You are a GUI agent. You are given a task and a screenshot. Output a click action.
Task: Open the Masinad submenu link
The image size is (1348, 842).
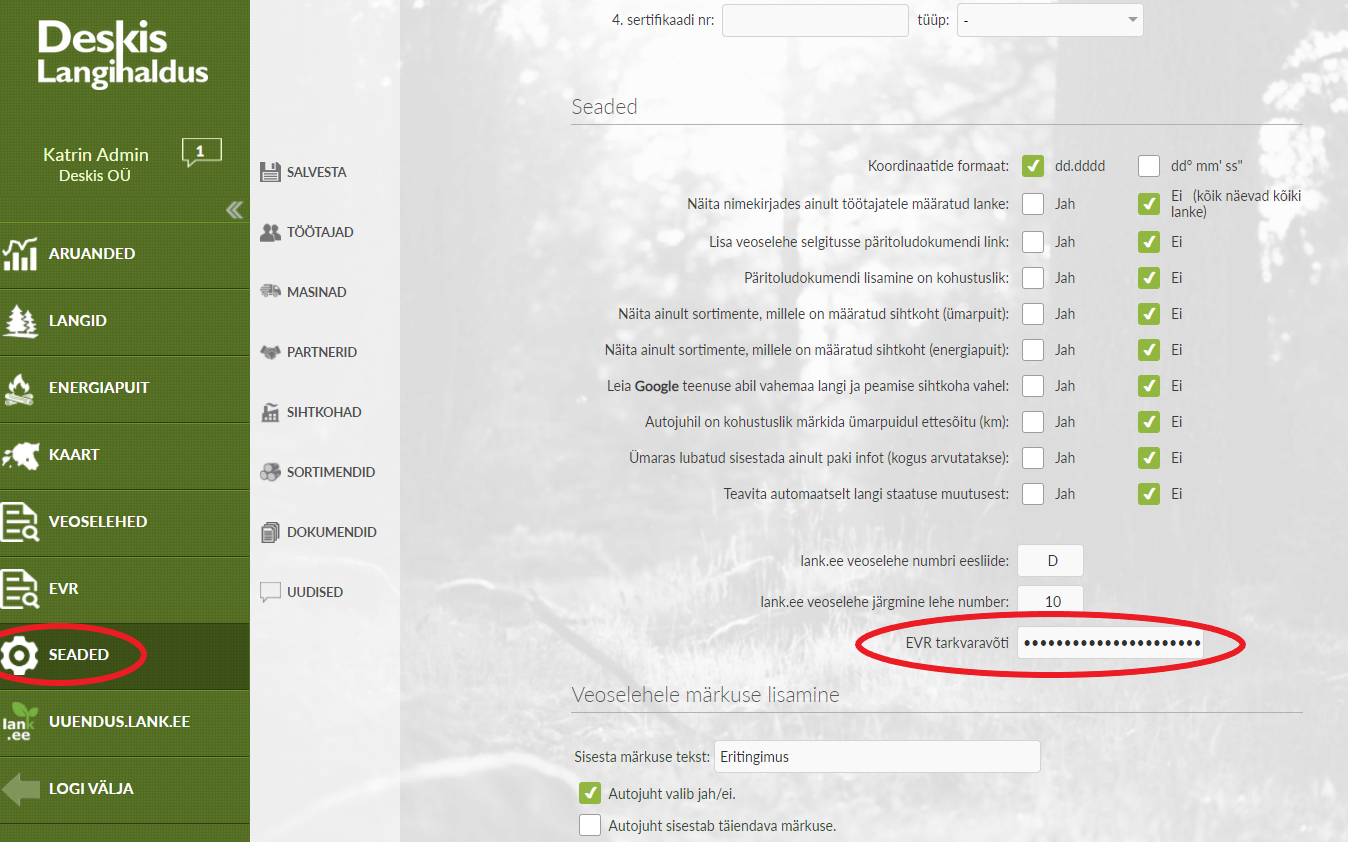click(x=317, y=292)
